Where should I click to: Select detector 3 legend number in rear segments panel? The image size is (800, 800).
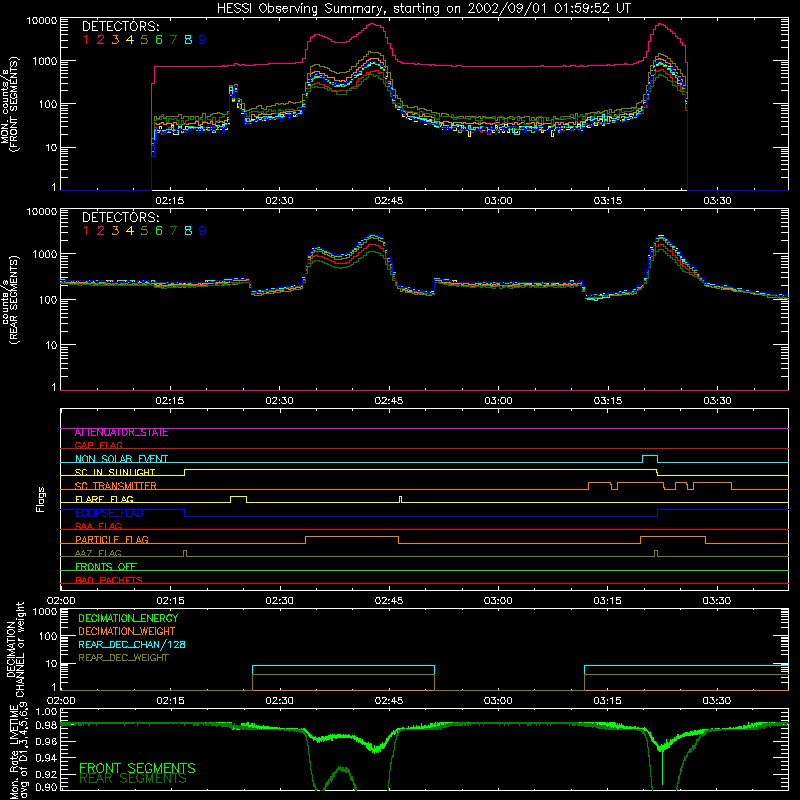point(115,231)
